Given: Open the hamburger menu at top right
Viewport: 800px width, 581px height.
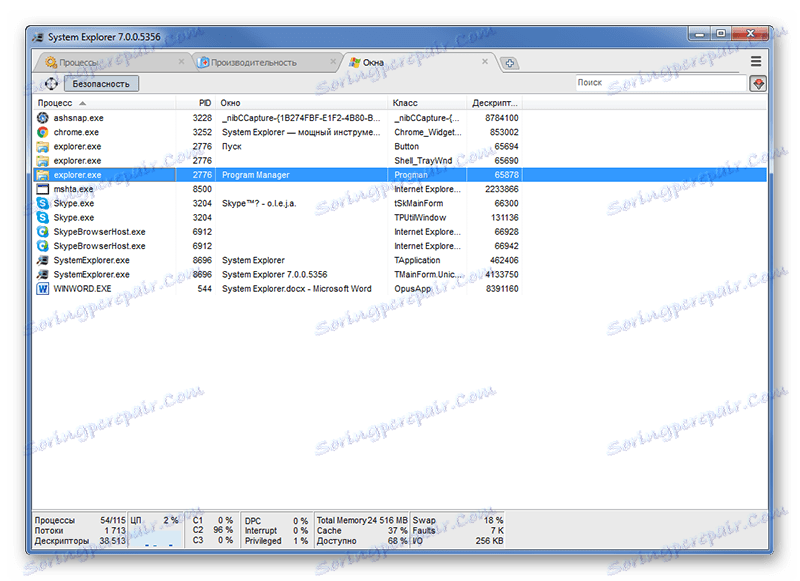Looking at the screenshot, I should click(757, 60).
